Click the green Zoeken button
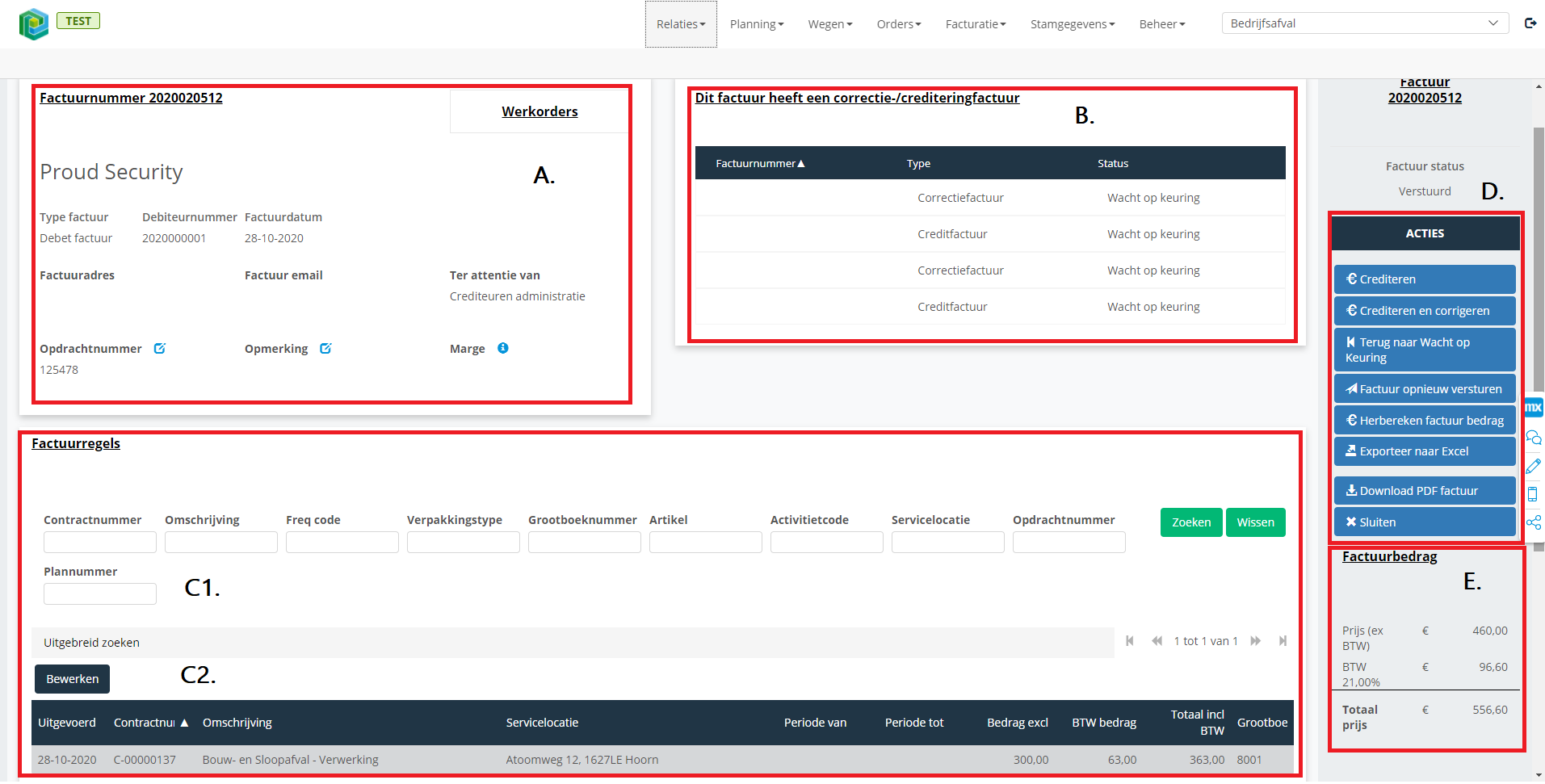The image size is (1545, 784). [1191, 522]
